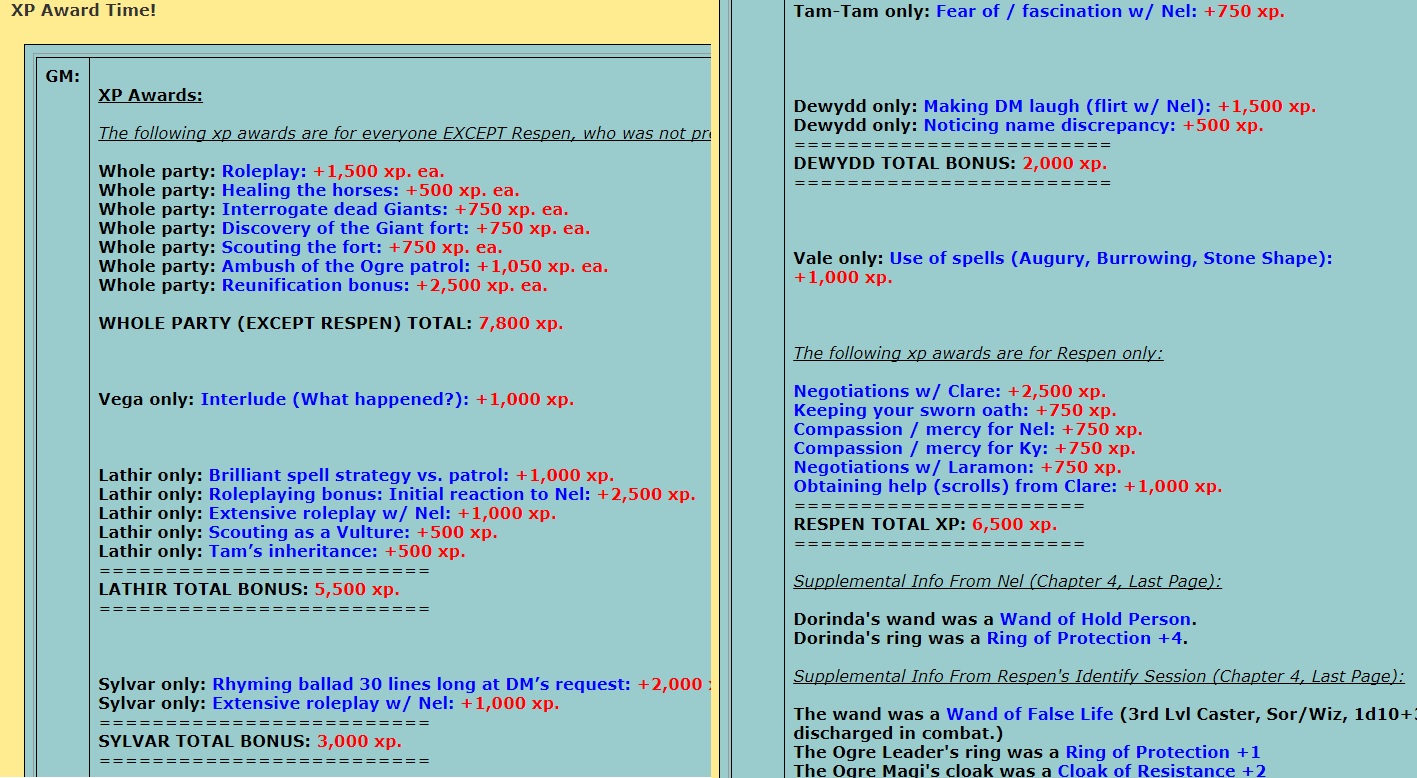1417x778 pixels.
Task: Click 'Making DM laugh (flirt w/ Nel):' text
Action: coord(1067,107)
